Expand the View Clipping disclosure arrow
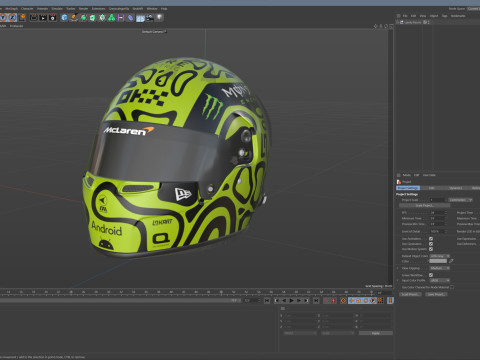Image resolution: width=480 pixels, height=360 pixels. pos(397,268)
